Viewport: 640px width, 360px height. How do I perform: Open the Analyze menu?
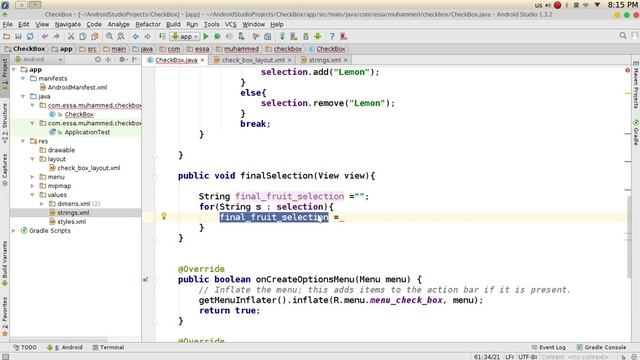pos(118,24)
